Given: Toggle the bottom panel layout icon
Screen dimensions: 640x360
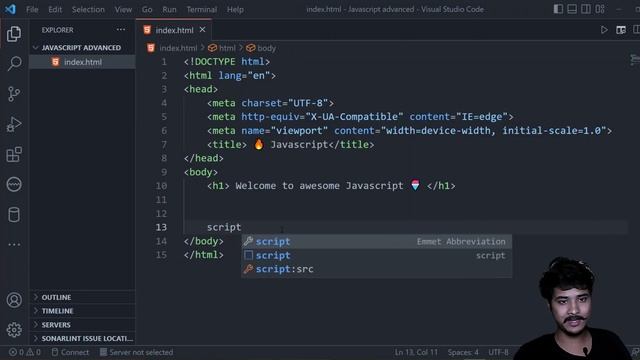Looking at the screenshot, I should pyautogui.click(x=572, y=9).
